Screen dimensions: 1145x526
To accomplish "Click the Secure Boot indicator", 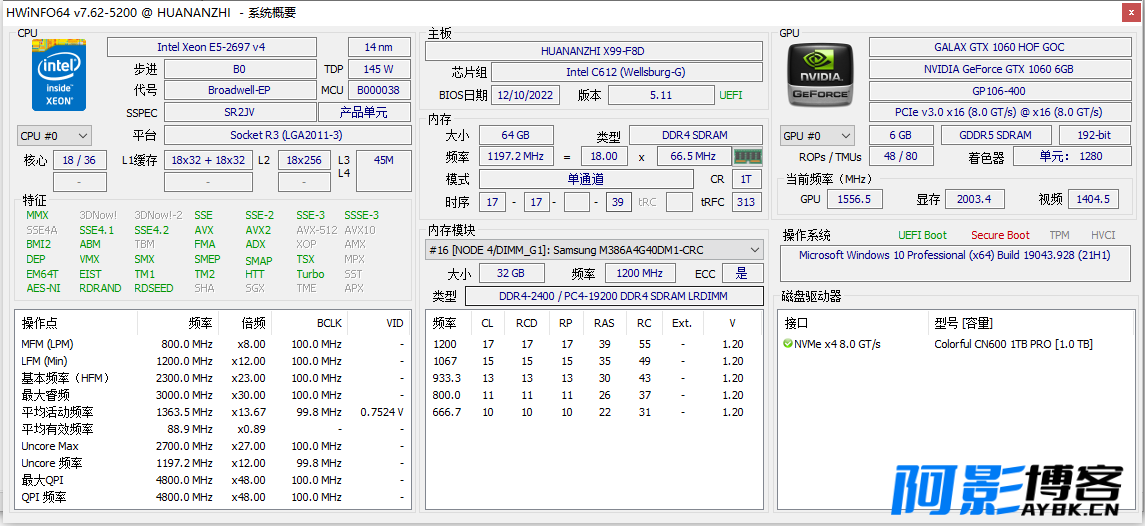I will (x=1000, y=235).
